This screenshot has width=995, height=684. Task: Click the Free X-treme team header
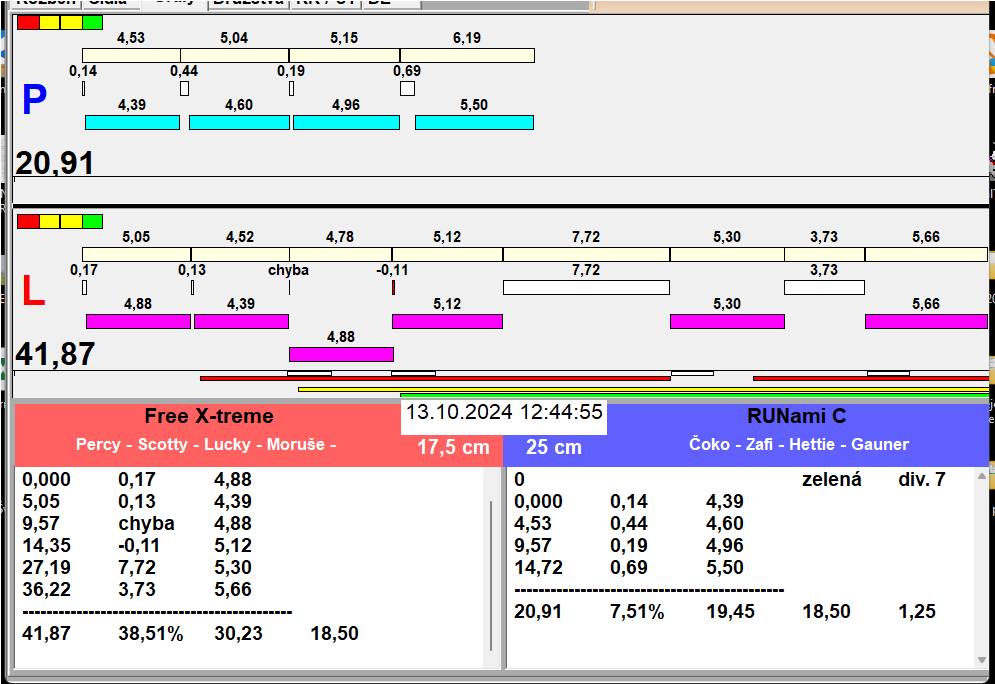click(x=208, y=416)
